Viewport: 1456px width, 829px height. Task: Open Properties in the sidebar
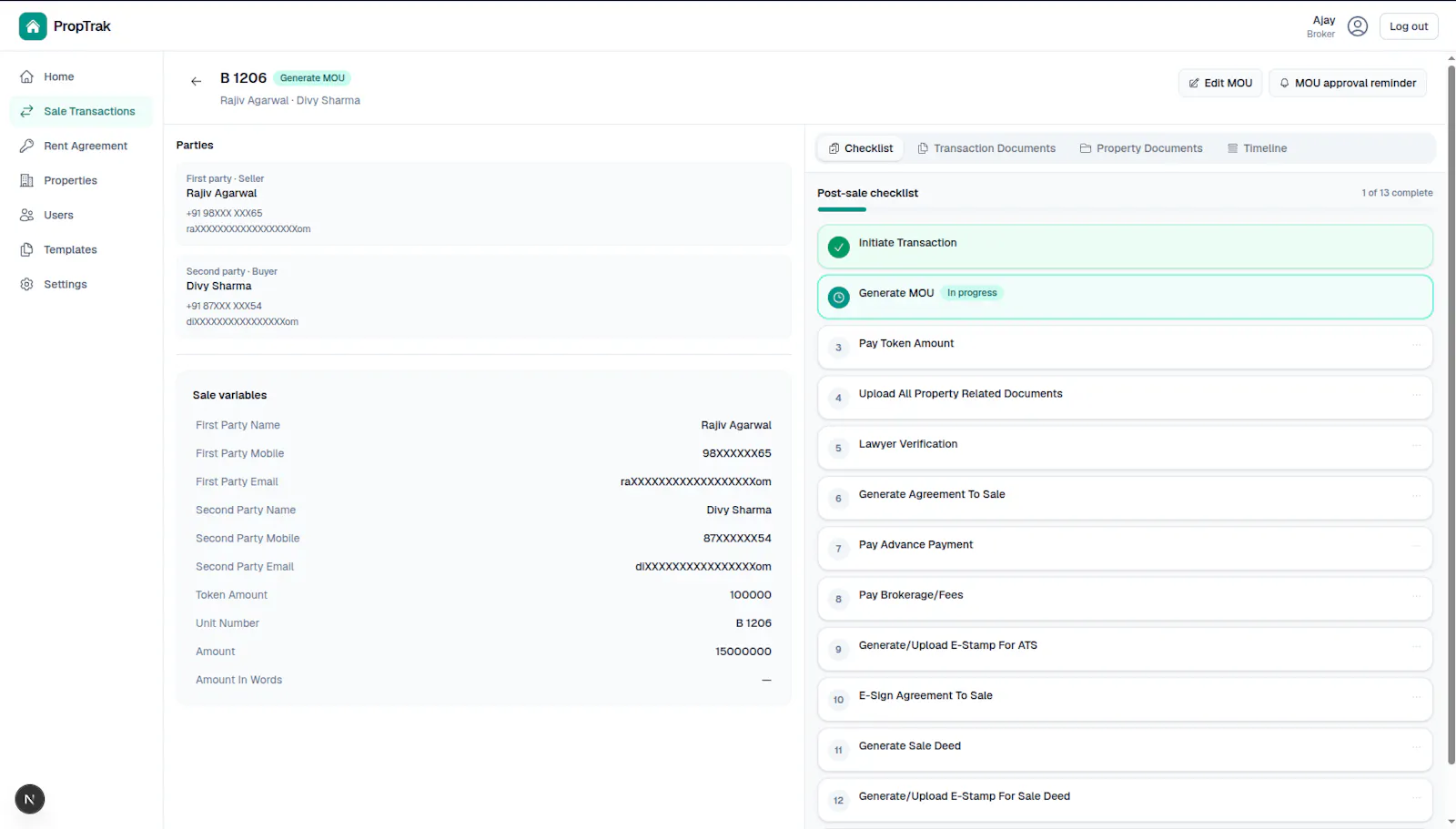pos(82,180)
